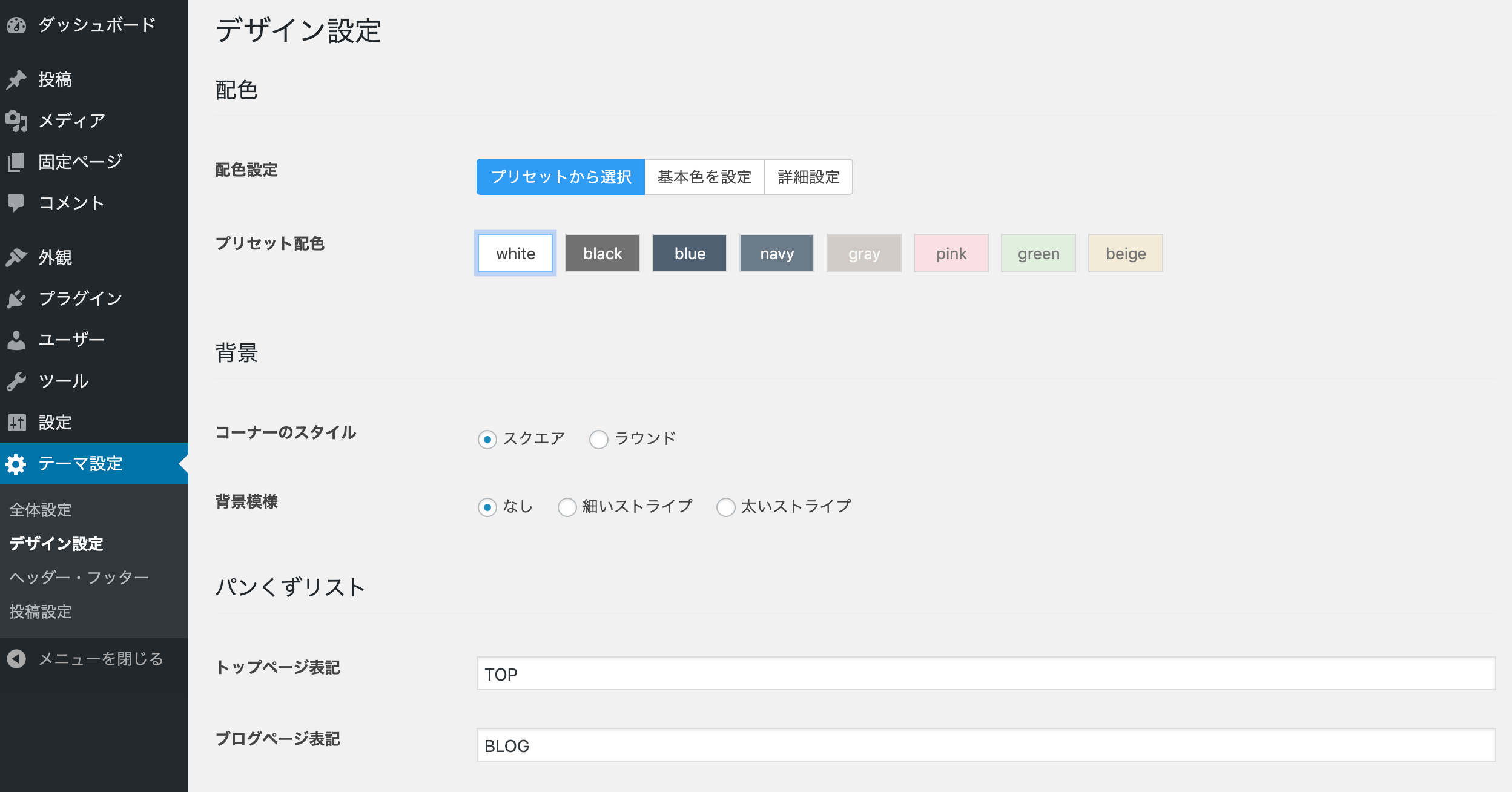
Task: Click the プラグイン plug icon
Action: coord(16,299)
